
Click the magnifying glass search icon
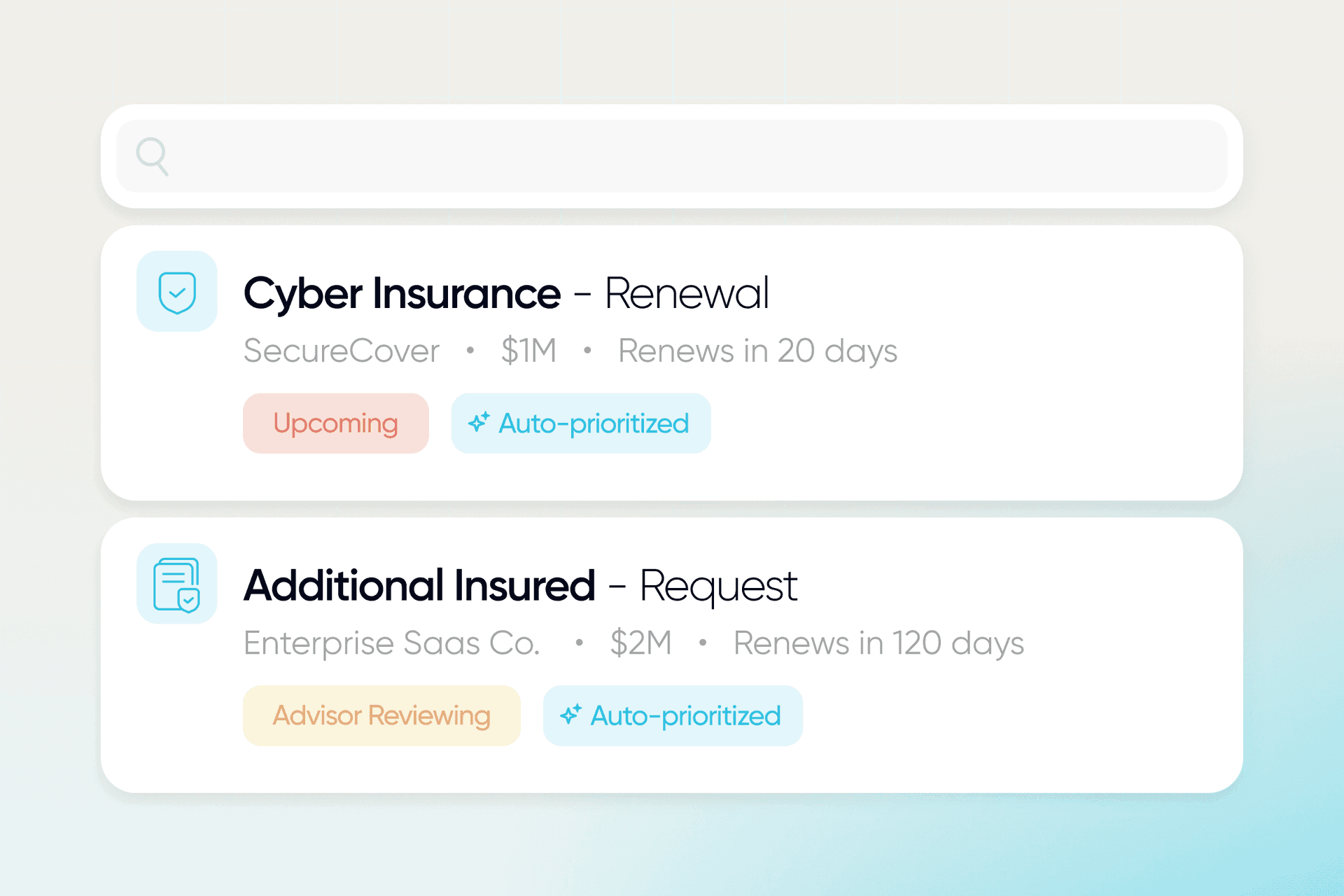coord(152,156)
